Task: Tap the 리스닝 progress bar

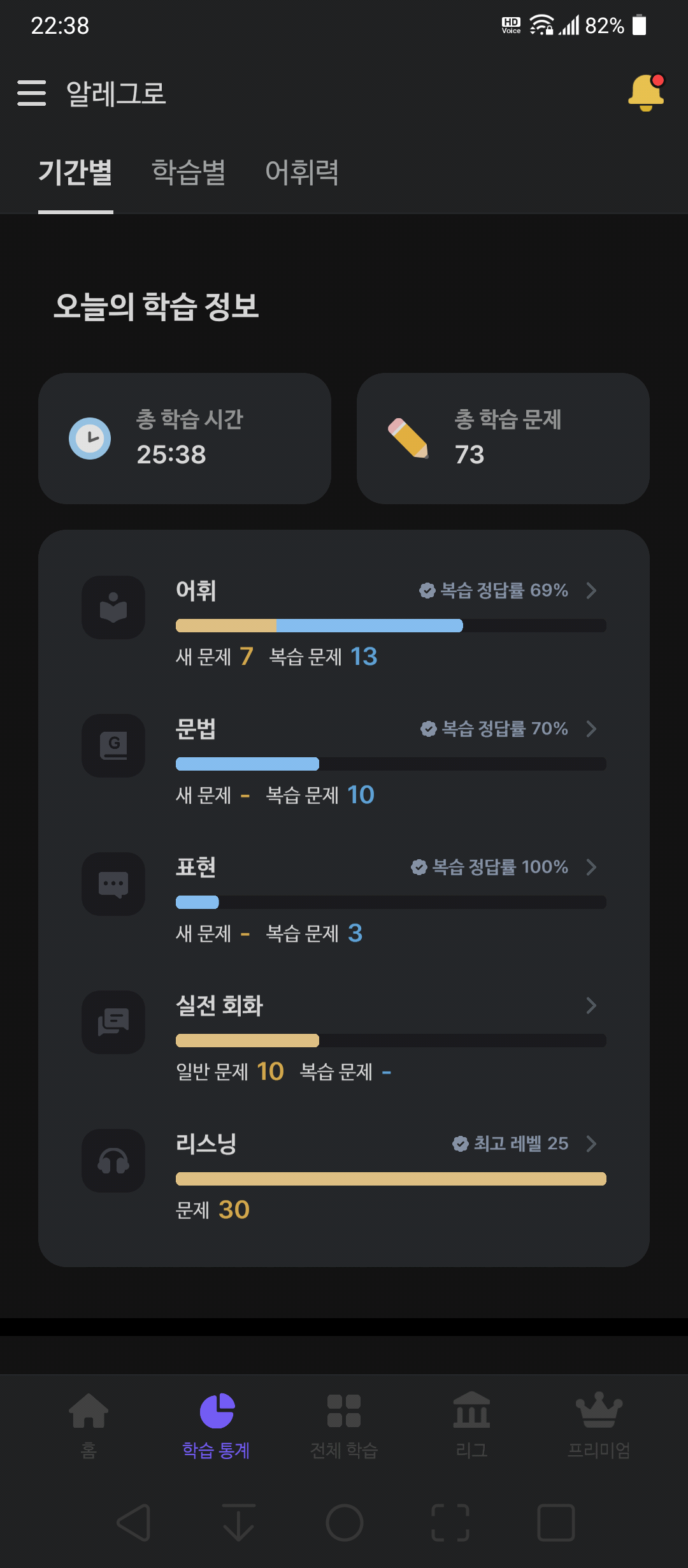Action: pyautogui.click(x=391, y=1179)
